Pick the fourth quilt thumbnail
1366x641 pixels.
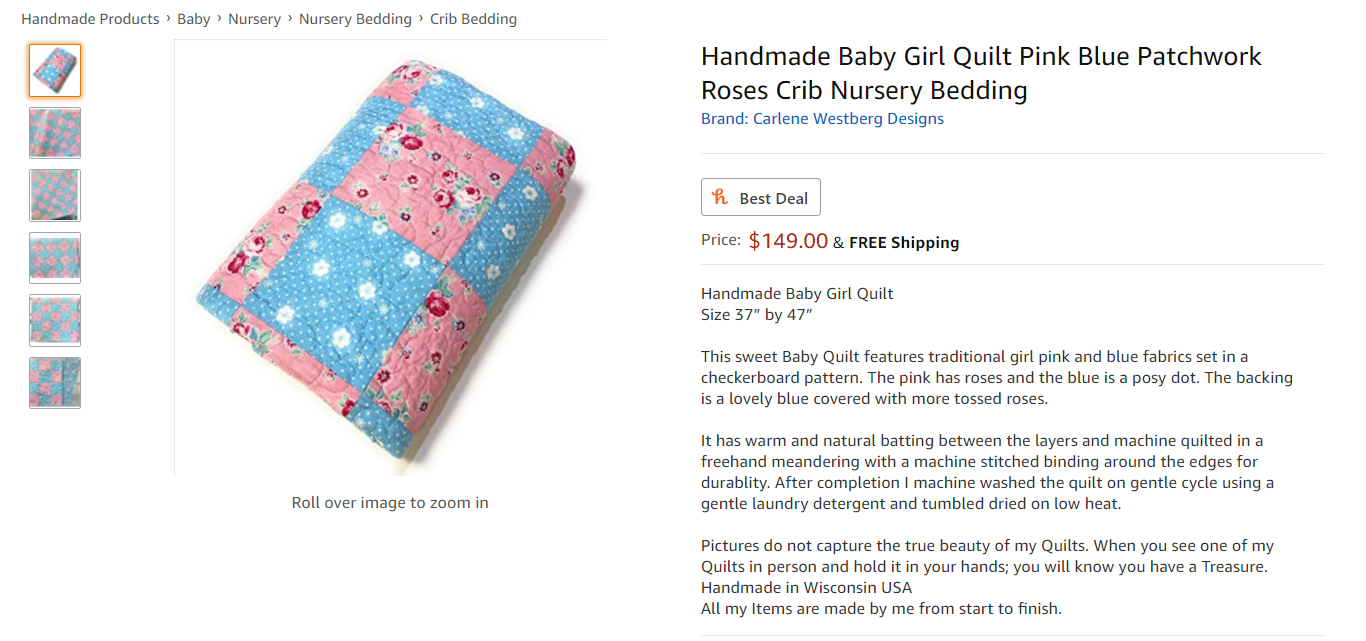(x=55, y=258)
